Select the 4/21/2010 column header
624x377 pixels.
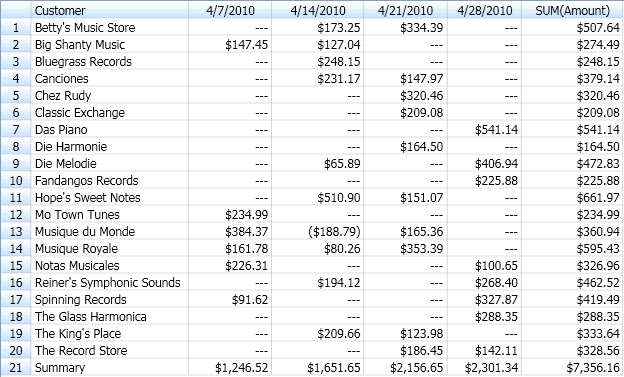pos(405,10)
